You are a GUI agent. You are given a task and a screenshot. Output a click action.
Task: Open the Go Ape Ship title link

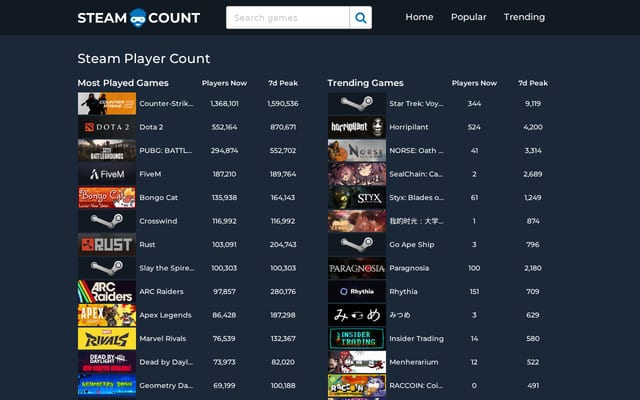tap(412, 244)
